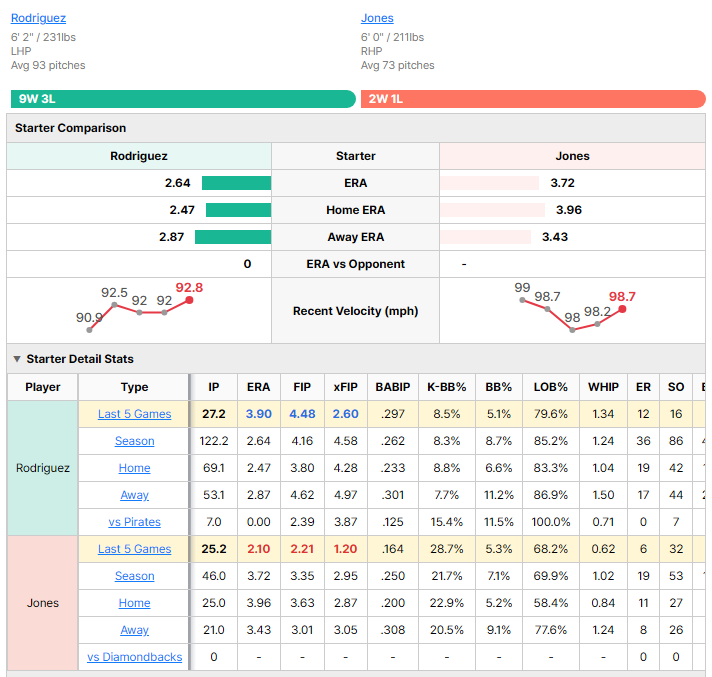This screenshot has height=677, width=712.
Task: Click Jones's pink Home ERA bar
Action: click(x=492, y=210)
